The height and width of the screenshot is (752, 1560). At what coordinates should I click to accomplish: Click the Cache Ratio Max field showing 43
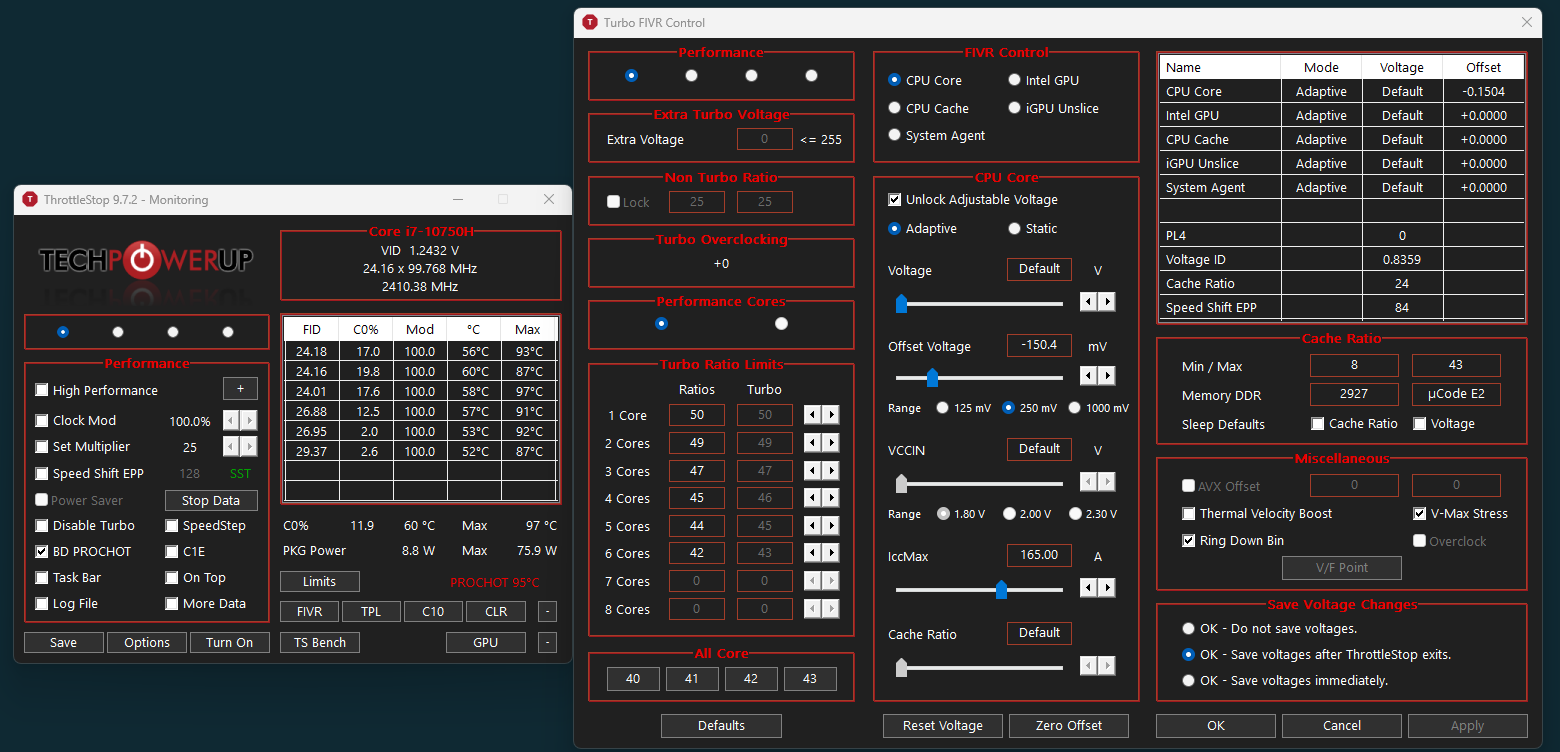1456,366
